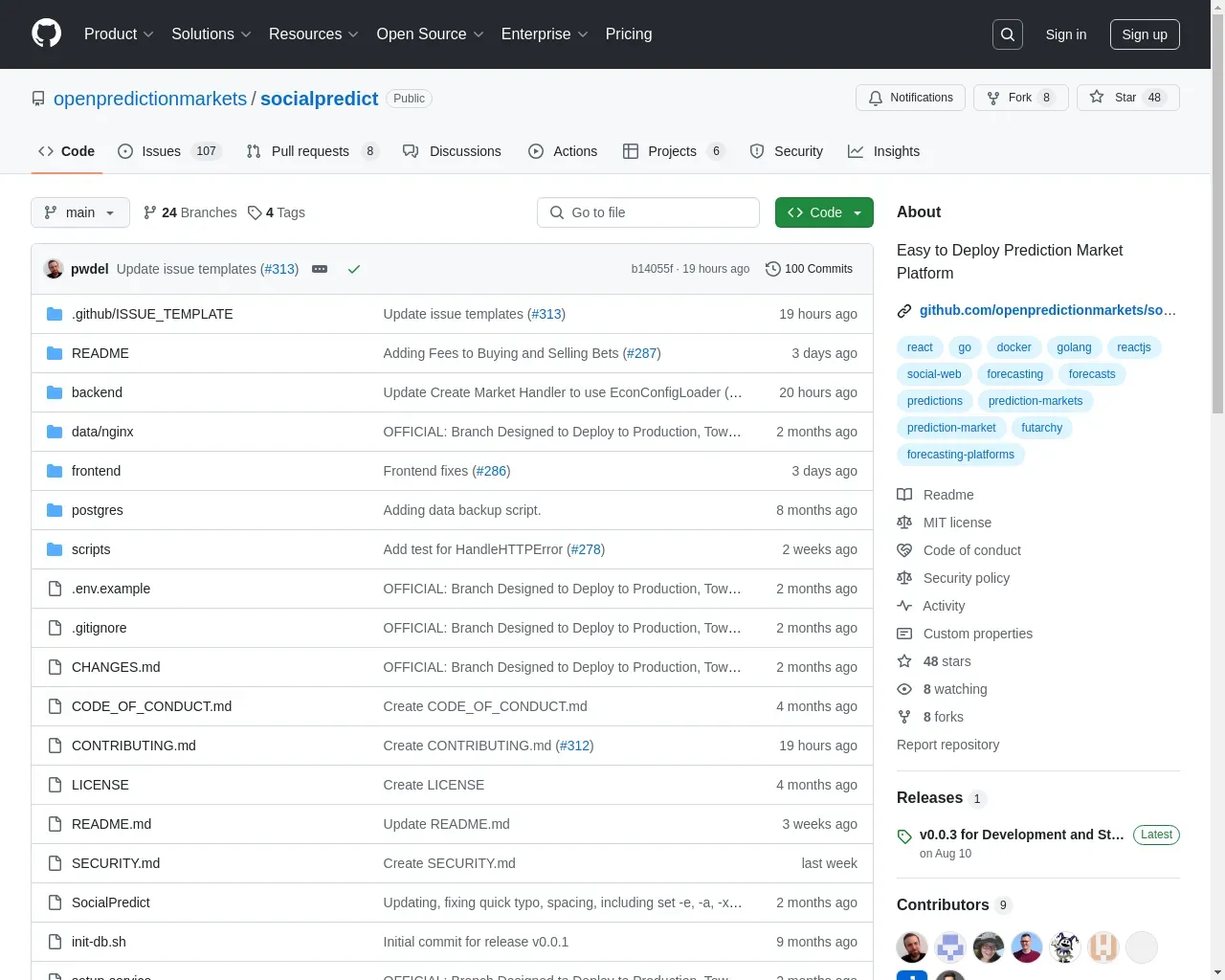Viewport: 1225px width, 980px height.
Task: Switch to the Discussions tab
Action: click(x=452, y=151)
